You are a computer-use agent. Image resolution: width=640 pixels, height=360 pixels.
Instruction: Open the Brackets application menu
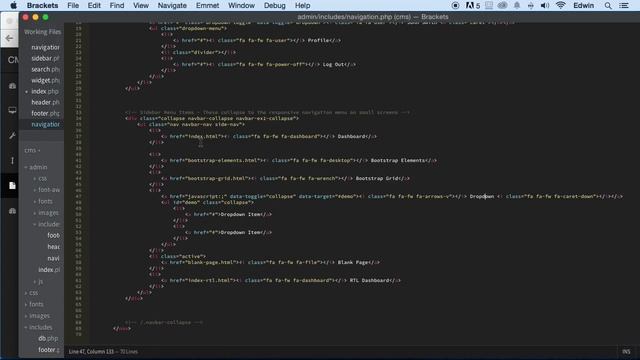click(42, 5)
